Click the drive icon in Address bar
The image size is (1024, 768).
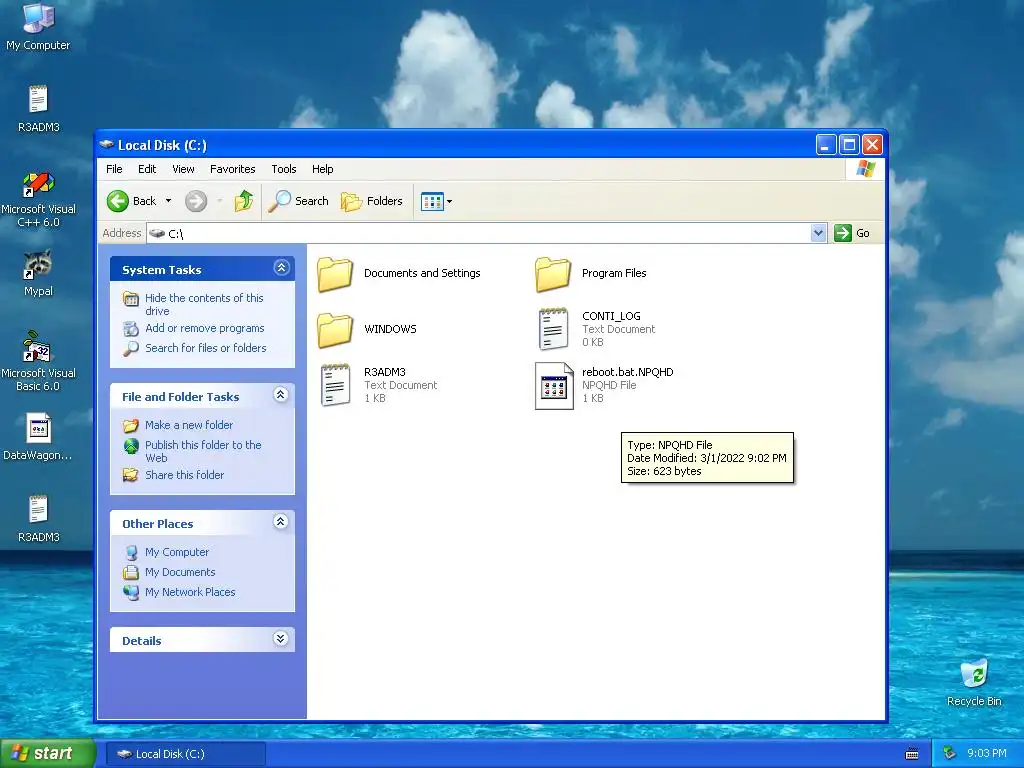pyautogui.click(x=157, y=233)
